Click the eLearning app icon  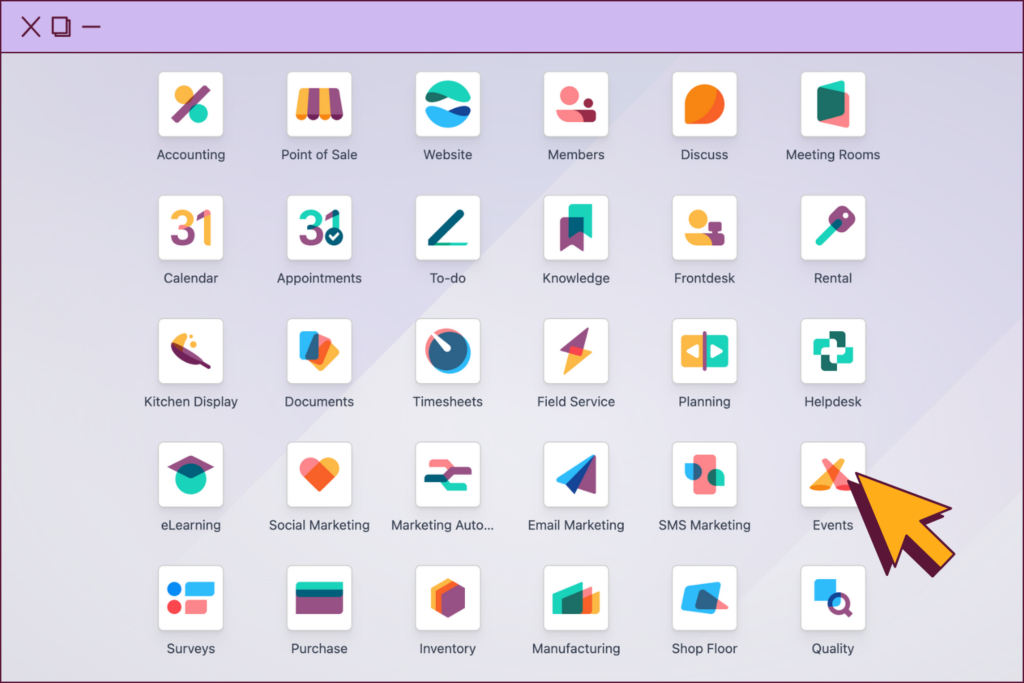pos(190,475)
